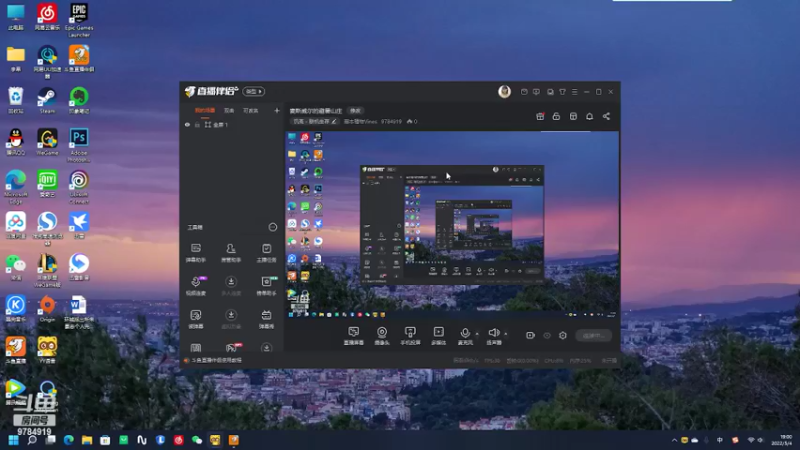800x450 pixels.
Task: Click the overlapping screens icon in title bar
Action: tap(550, 92)
